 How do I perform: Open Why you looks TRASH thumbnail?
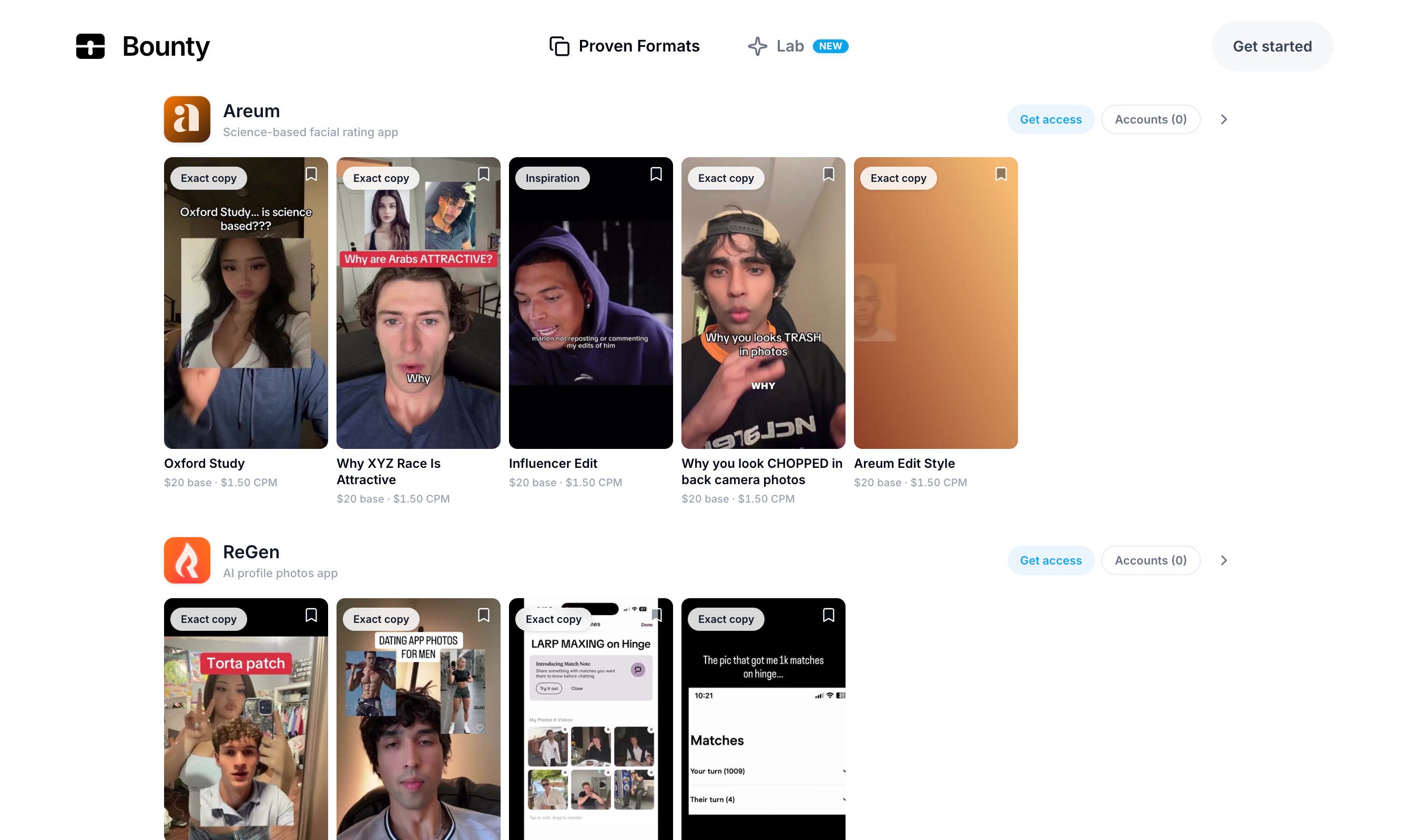(763, 303)
